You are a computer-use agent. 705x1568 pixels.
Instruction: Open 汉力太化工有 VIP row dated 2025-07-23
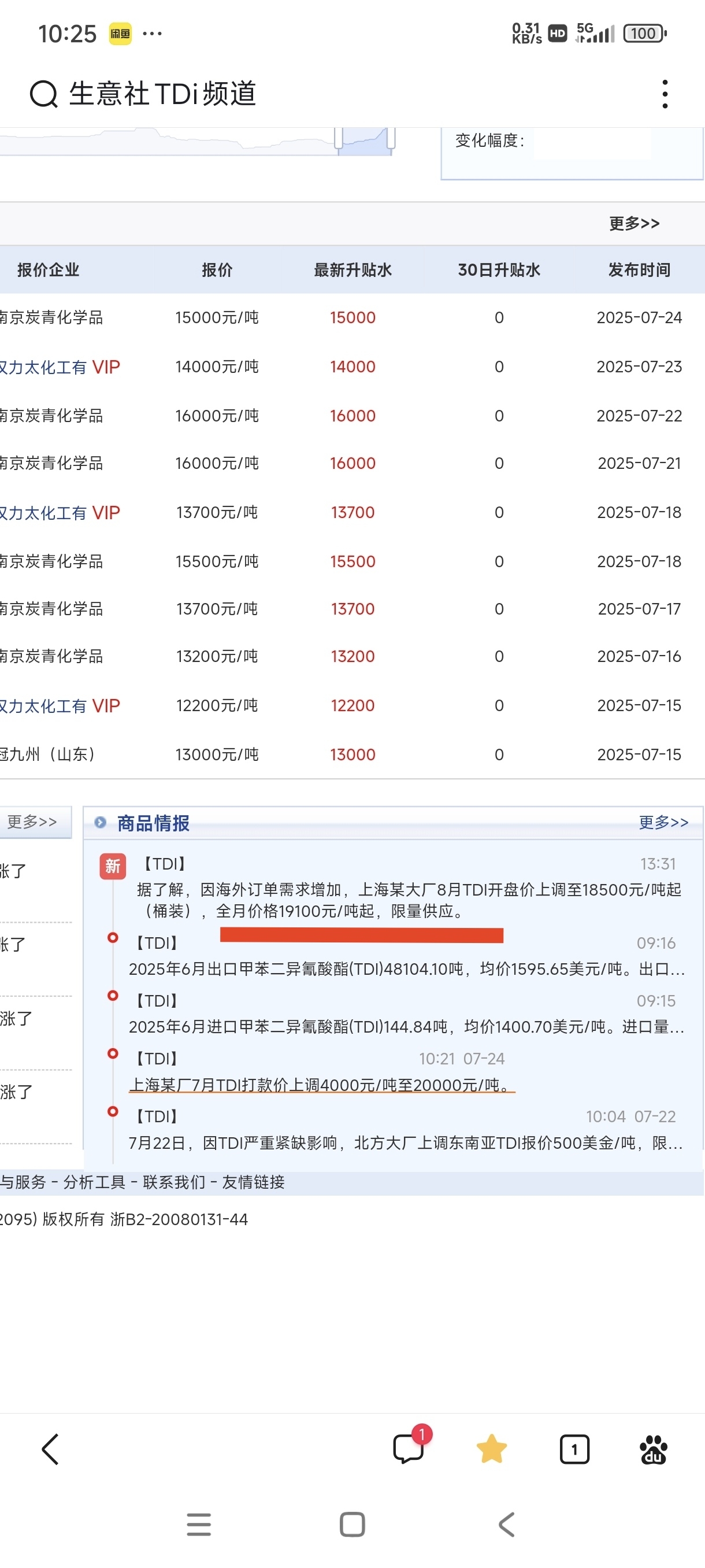pyautogui.click(x=60, y=367)
